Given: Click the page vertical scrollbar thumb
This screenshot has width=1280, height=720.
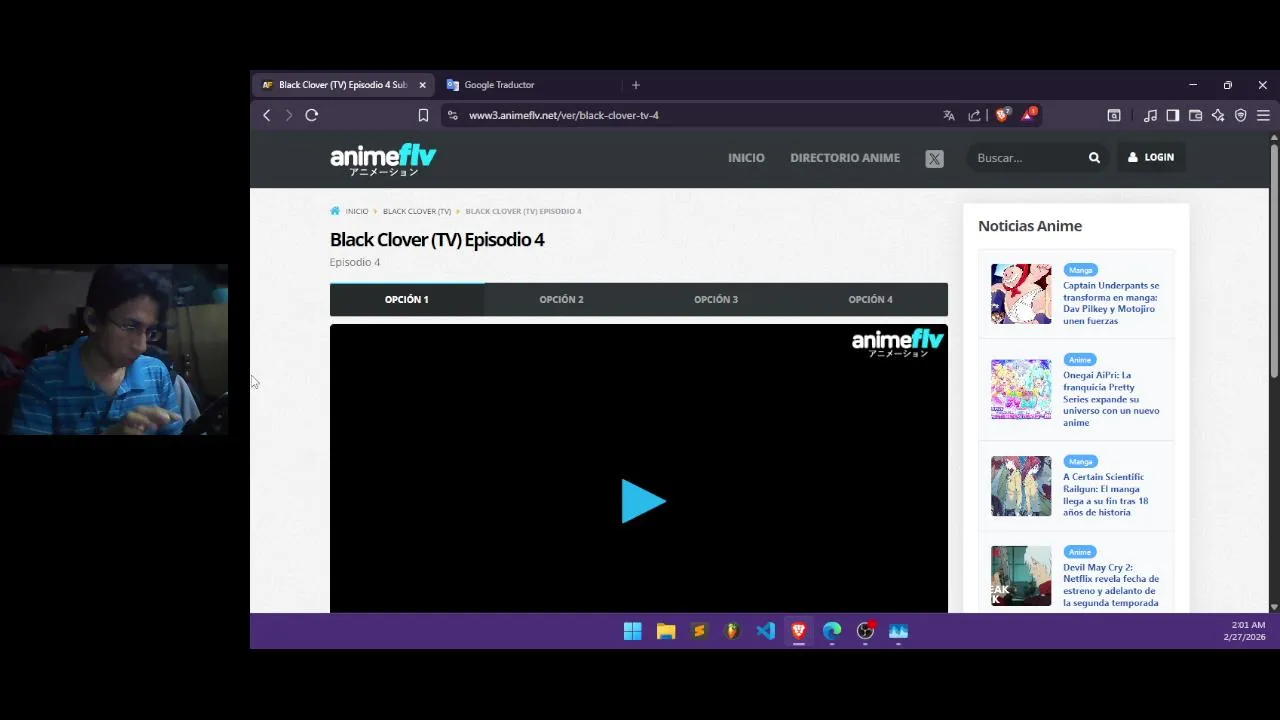Looking at the screenshot, I should [1274, 262].
